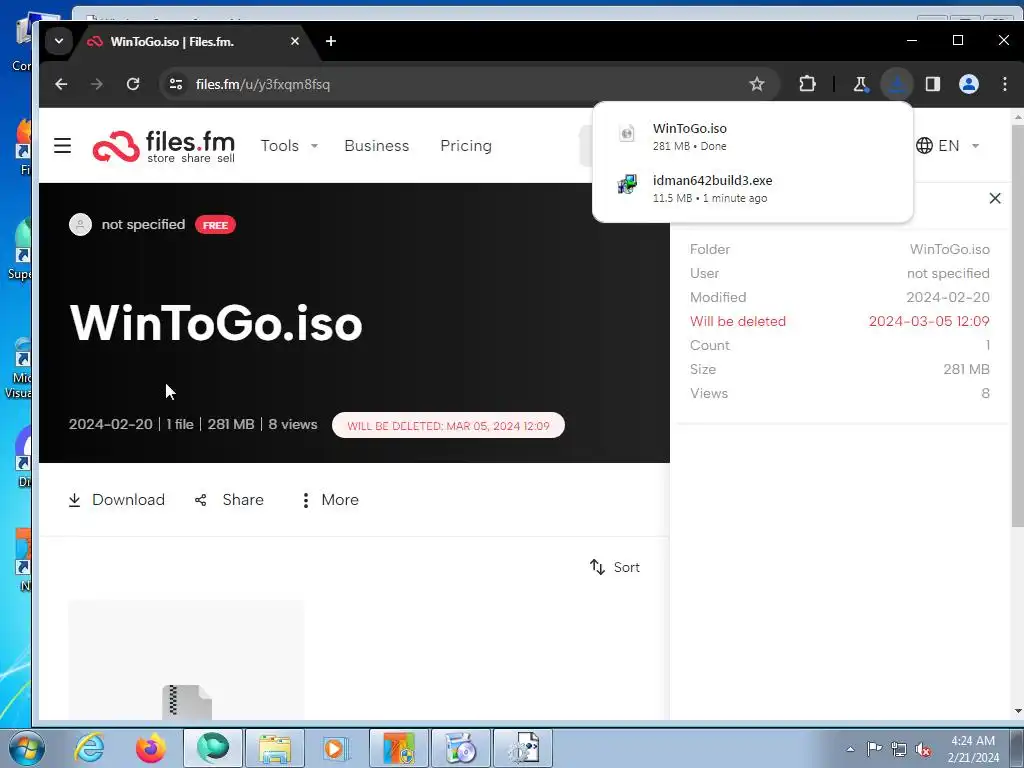The width and height of the screenshot is (1024, 768).
Task: Click the muted volume tray icon
Action: coord(923,749)
